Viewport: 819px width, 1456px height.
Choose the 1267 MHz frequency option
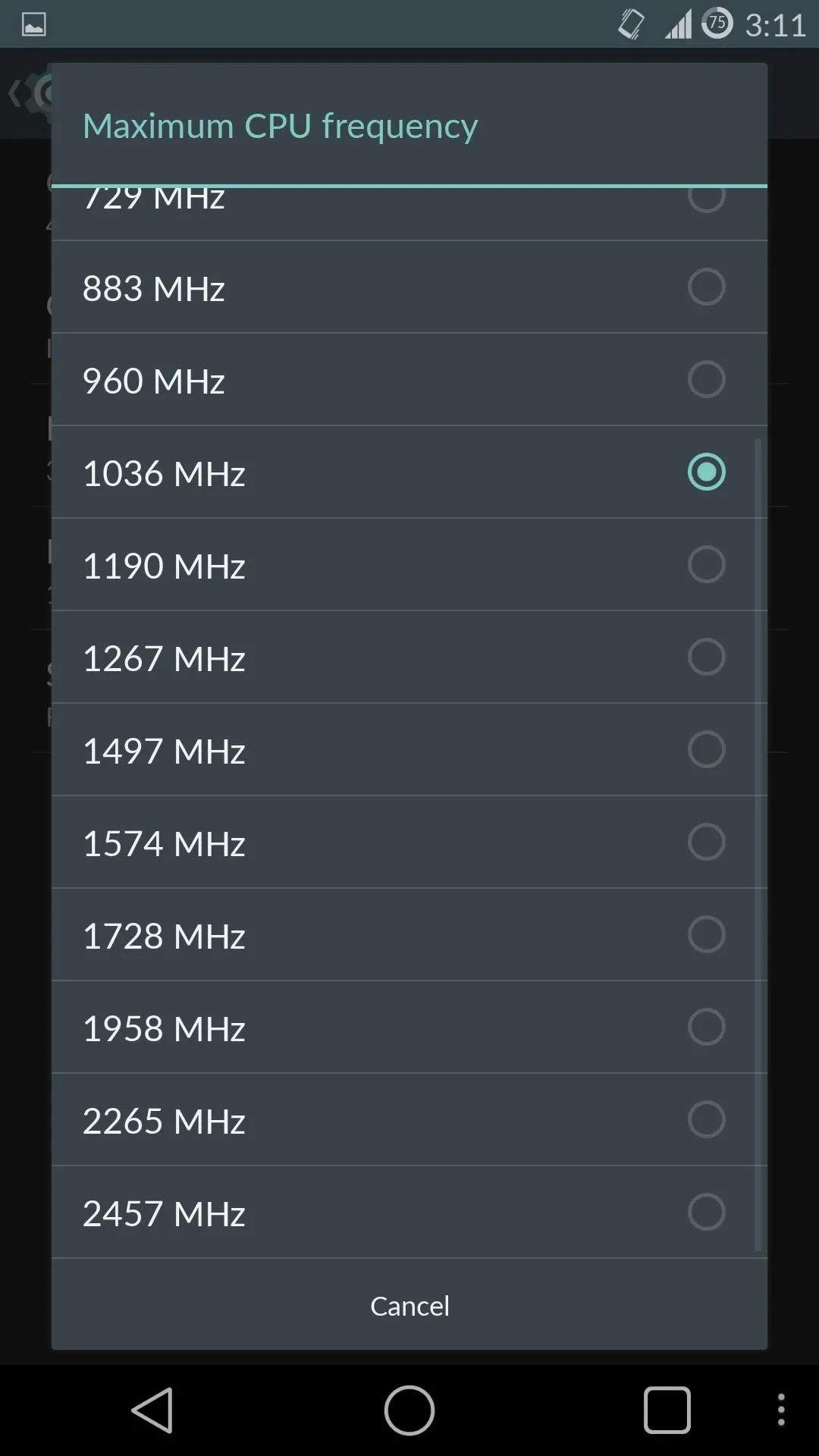coord(409,657)
